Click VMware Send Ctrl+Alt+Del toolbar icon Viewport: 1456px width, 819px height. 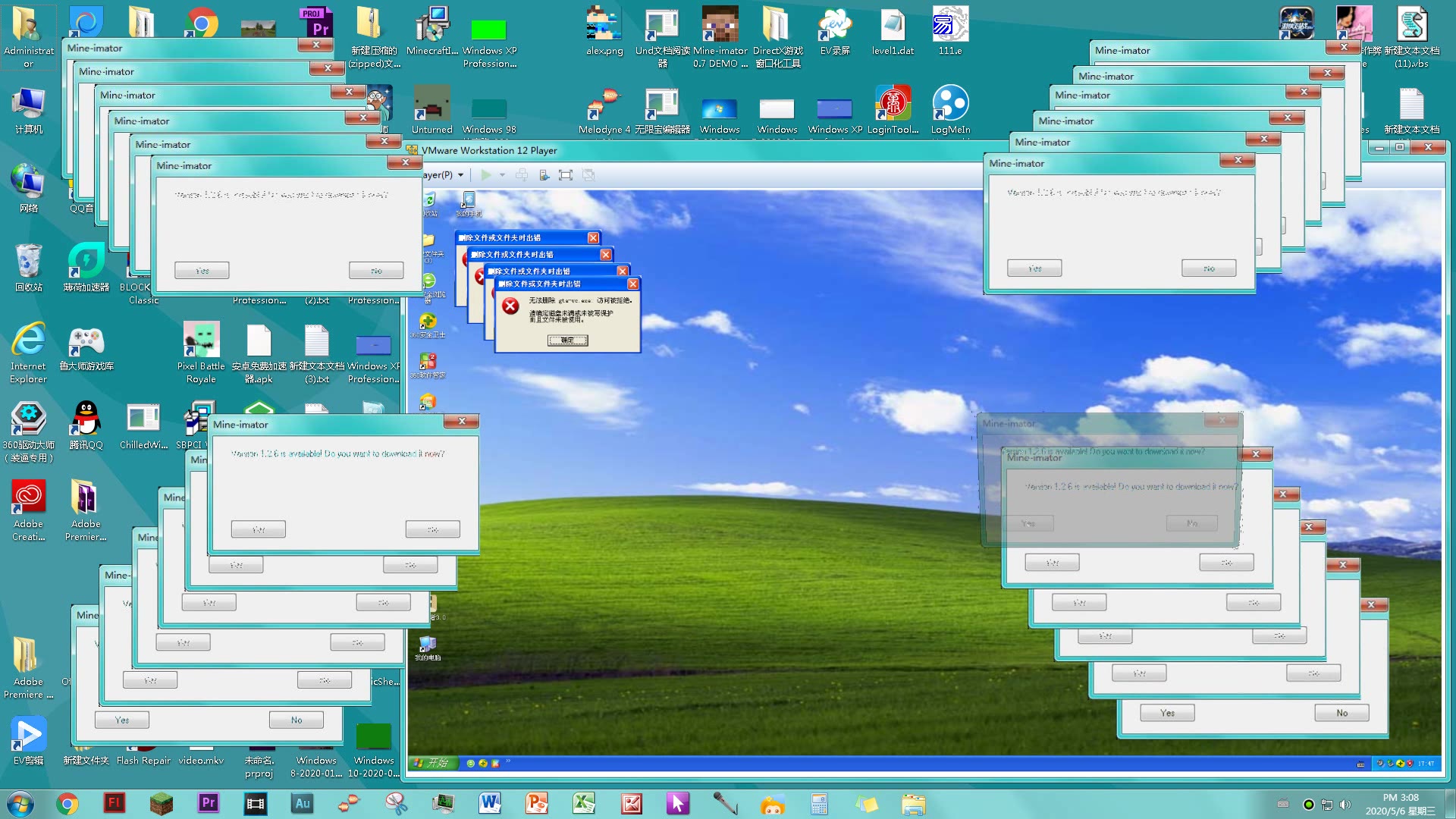click(522, 175)
